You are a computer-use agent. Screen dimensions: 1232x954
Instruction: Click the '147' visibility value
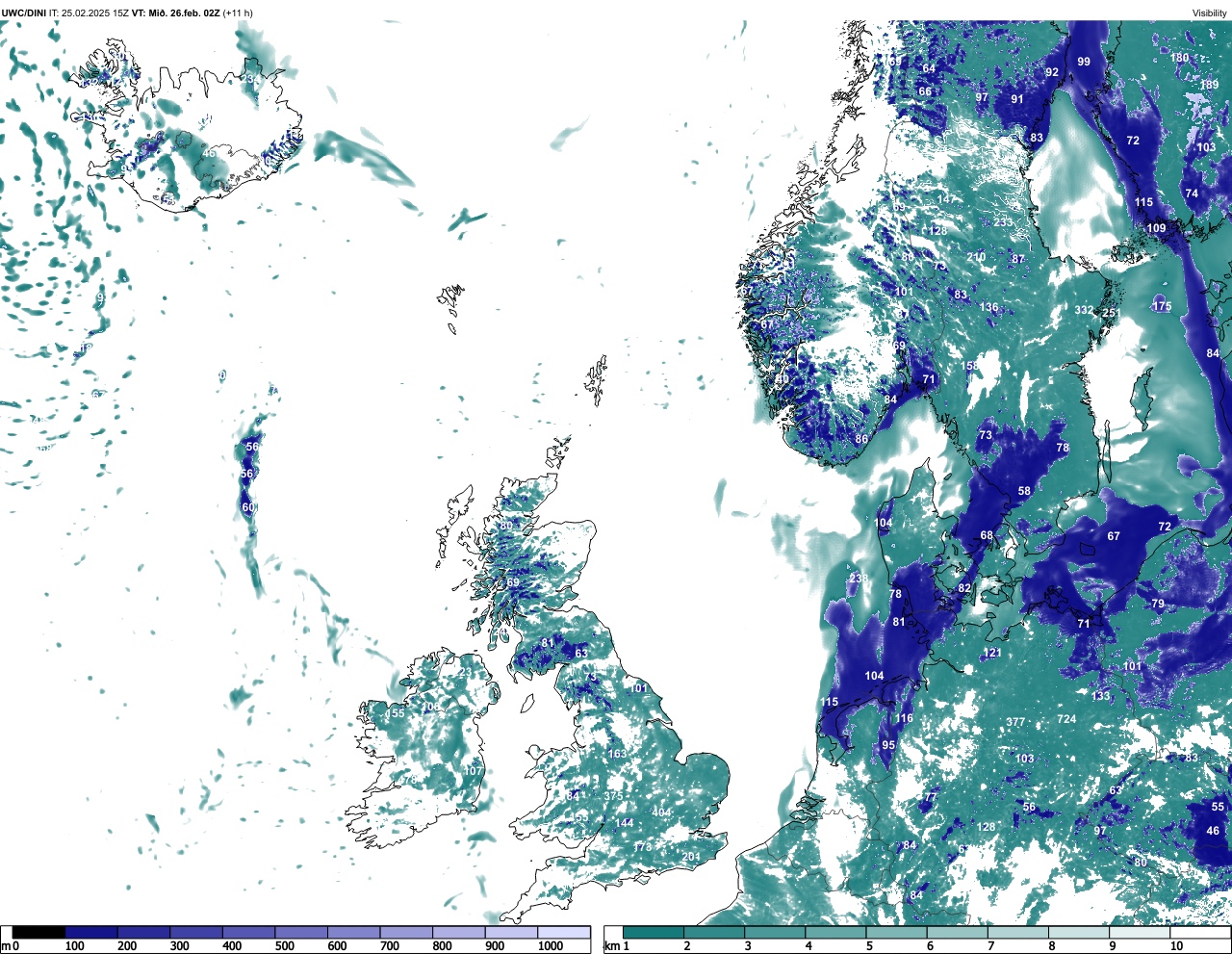point(947,199)
